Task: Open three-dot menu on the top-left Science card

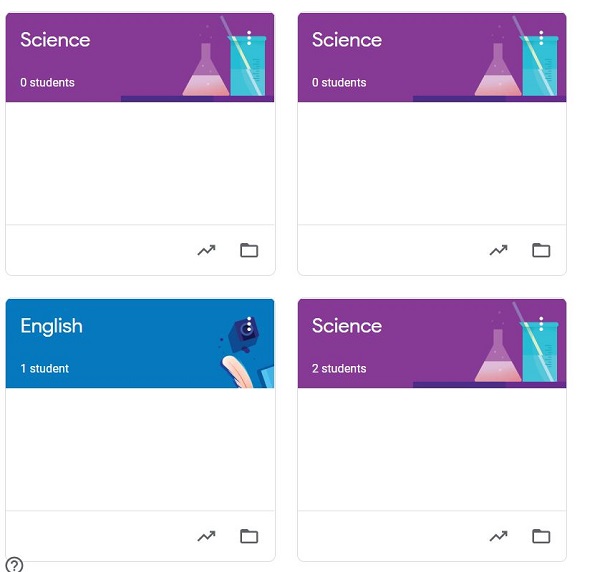Action: (x=249, y=39)
